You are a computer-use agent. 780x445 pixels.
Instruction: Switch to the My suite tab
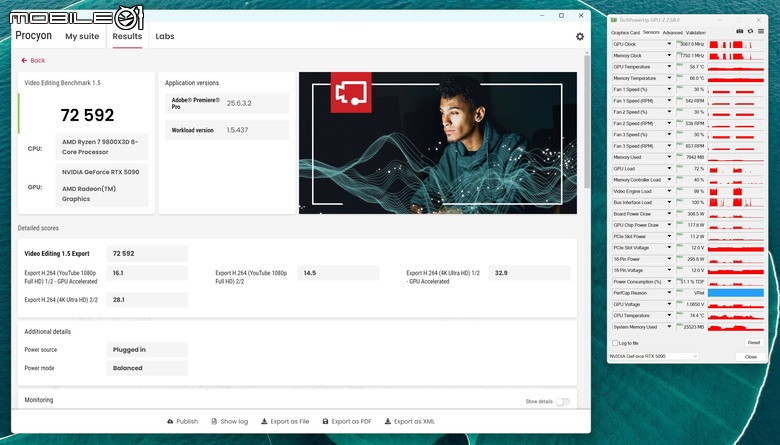pos(82,36)
